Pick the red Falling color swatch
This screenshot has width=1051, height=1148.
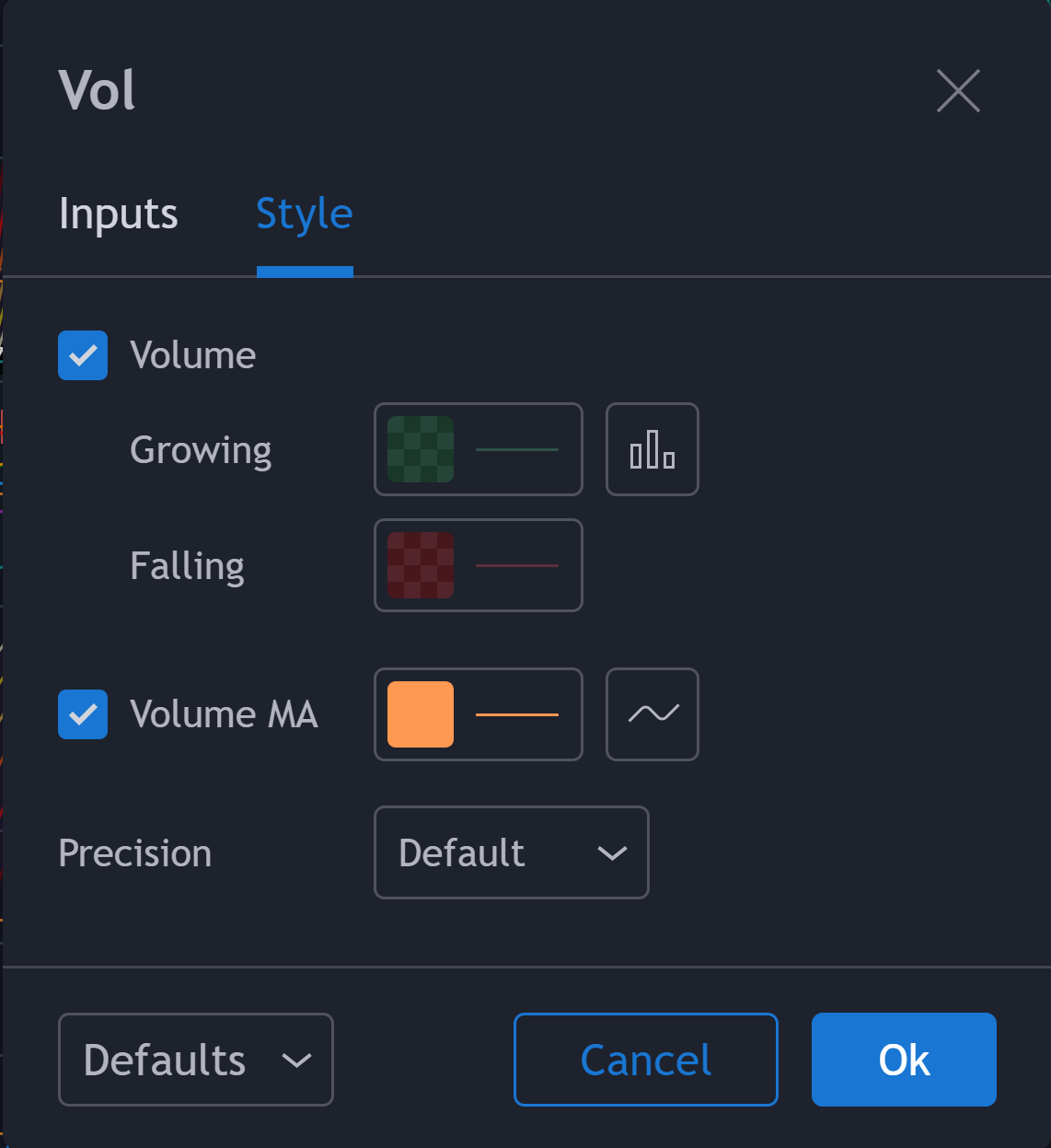tap(421, 565)
